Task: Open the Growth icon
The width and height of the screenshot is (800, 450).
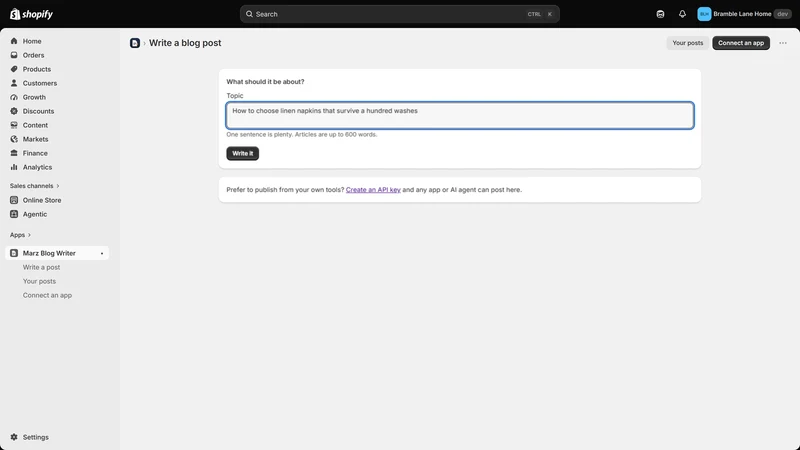Action: click(14, 97)
